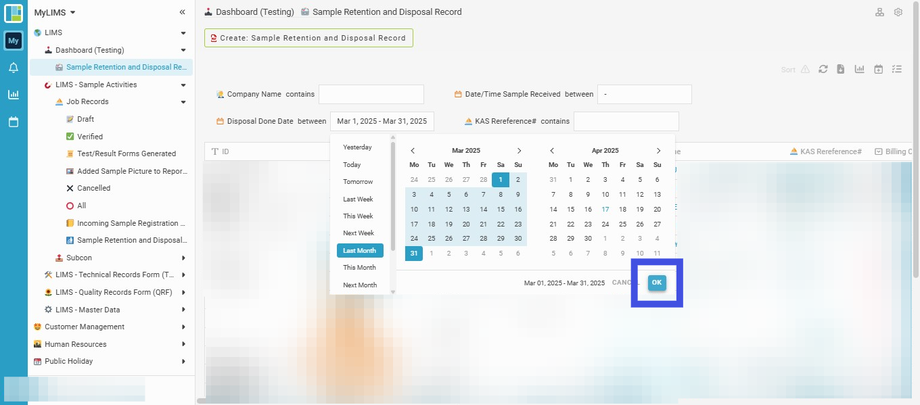Go to next month from Apr 2025
The width and height of the screenshot is (920, 405).
[x=658, y=151]
